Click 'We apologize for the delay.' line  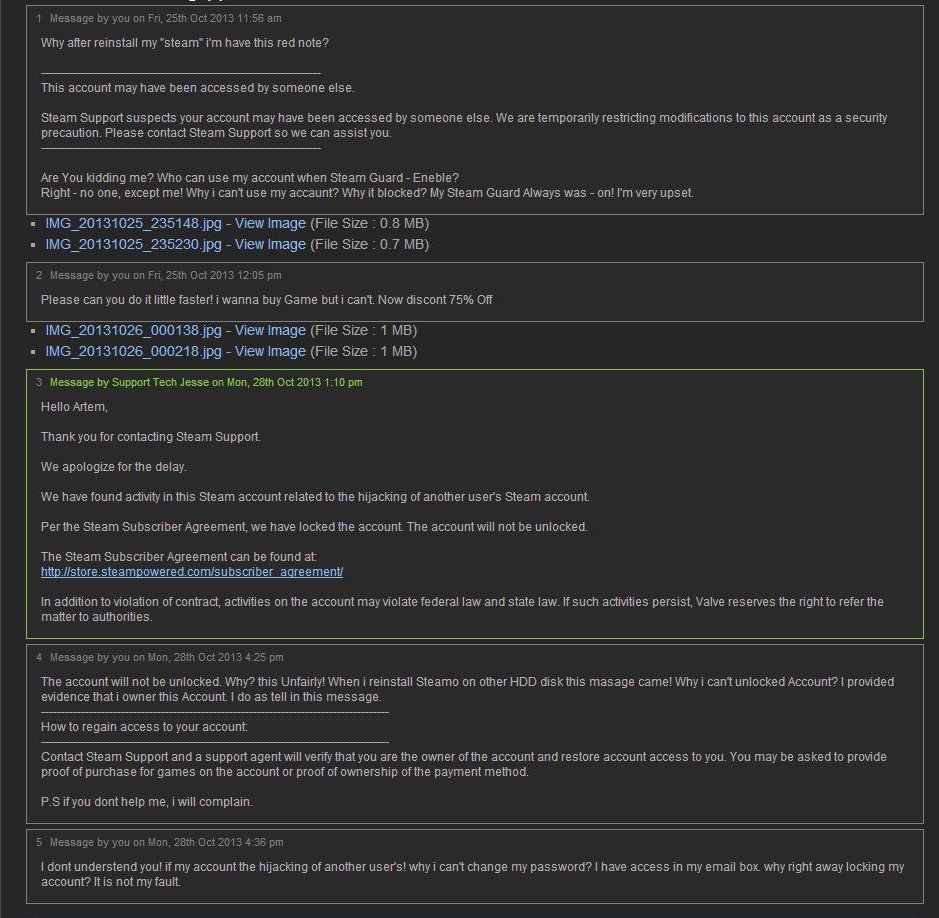(114, 467)
